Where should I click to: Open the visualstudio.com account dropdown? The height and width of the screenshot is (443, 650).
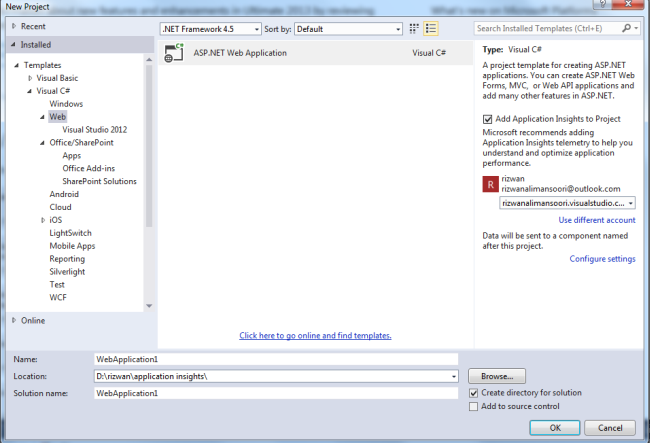coord(567,203)
